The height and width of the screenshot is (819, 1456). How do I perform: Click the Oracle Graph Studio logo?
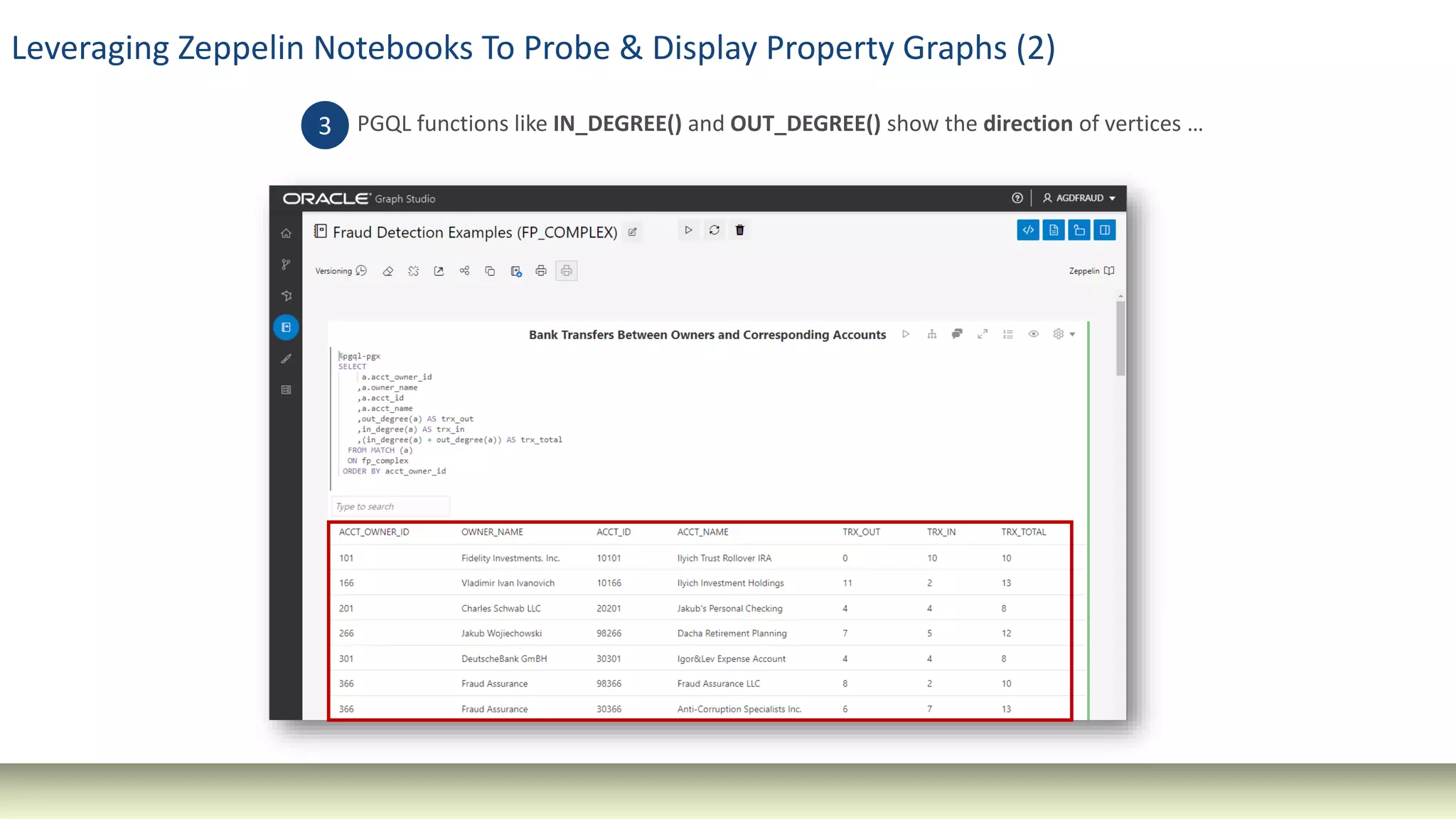point(359,198)
